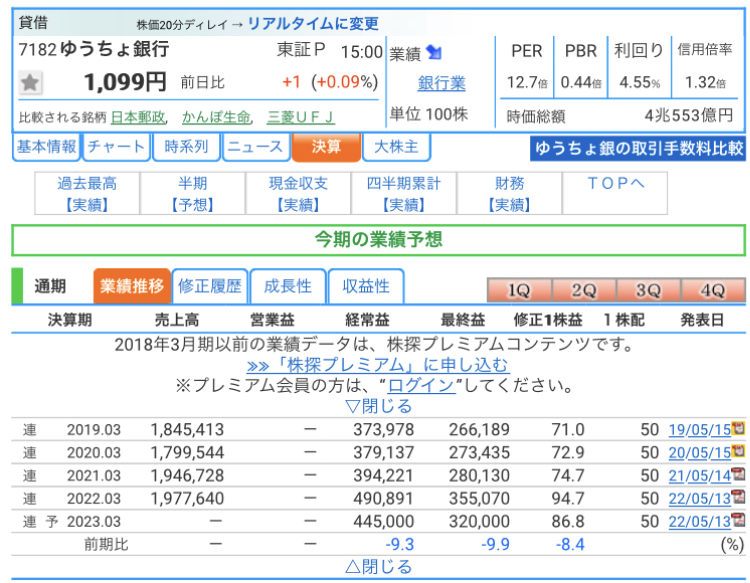This screenshot has width=750, height=583.
Task: Click the 2Q quarter button
Action: click(584, 290)
